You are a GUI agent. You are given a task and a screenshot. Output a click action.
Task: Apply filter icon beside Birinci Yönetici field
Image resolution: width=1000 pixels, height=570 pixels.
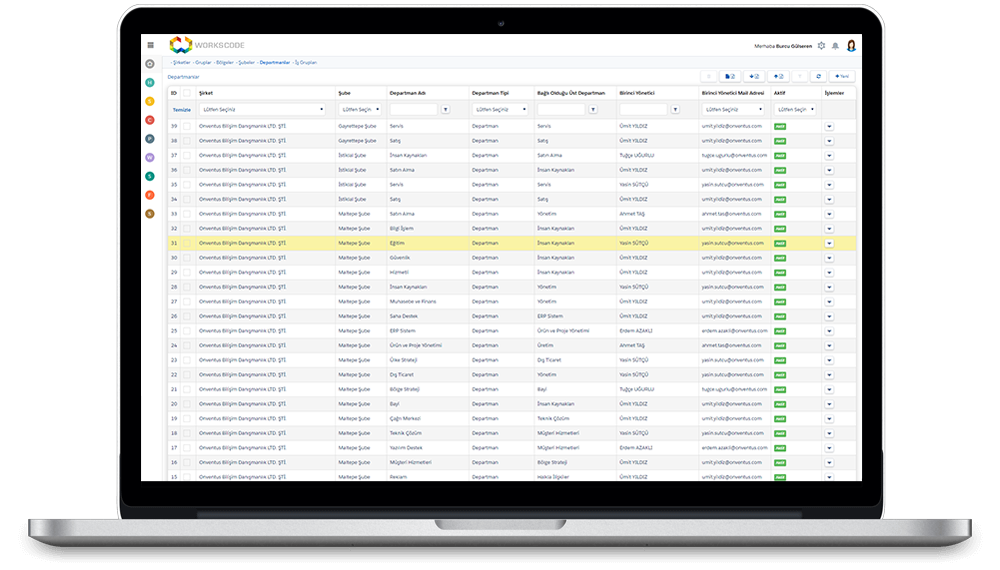675,110
